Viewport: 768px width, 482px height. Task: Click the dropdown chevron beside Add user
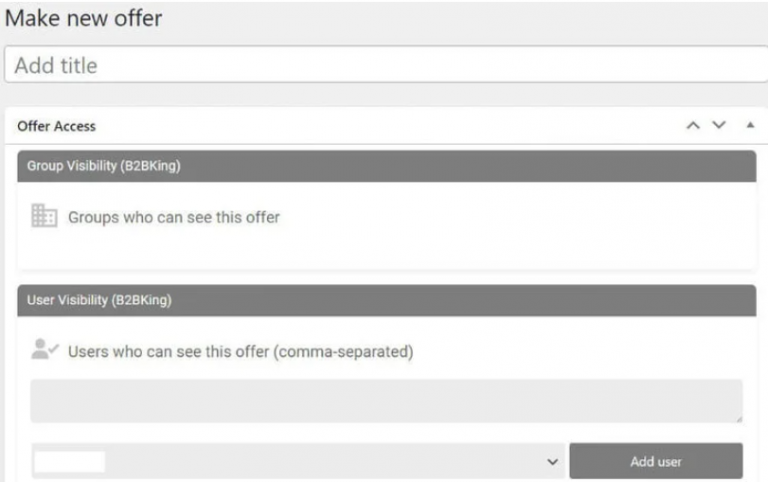click(x=552, y=462)
